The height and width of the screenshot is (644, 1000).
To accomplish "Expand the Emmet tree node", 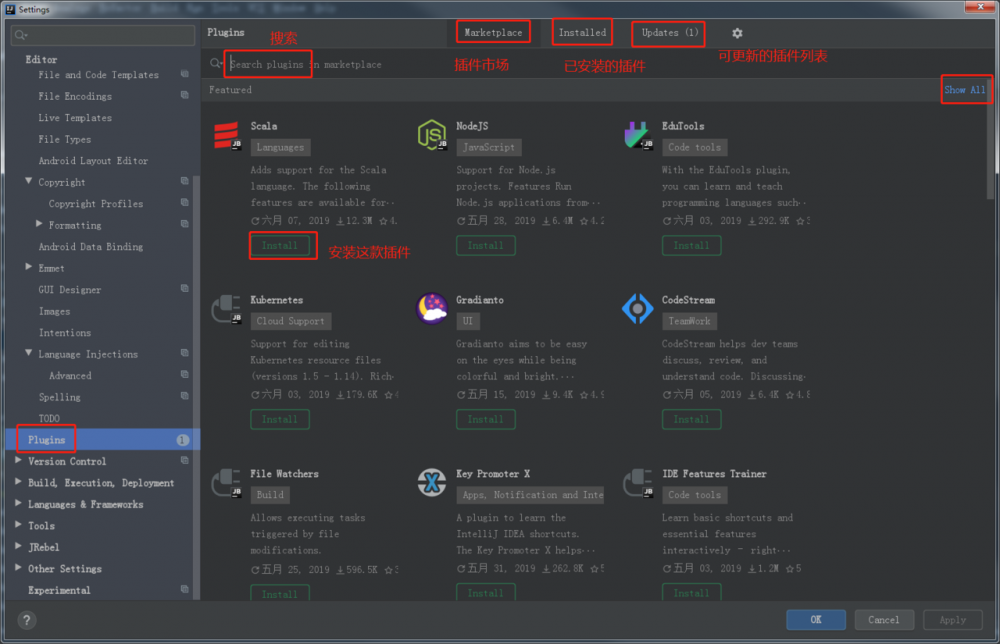I will pos(29,267).
